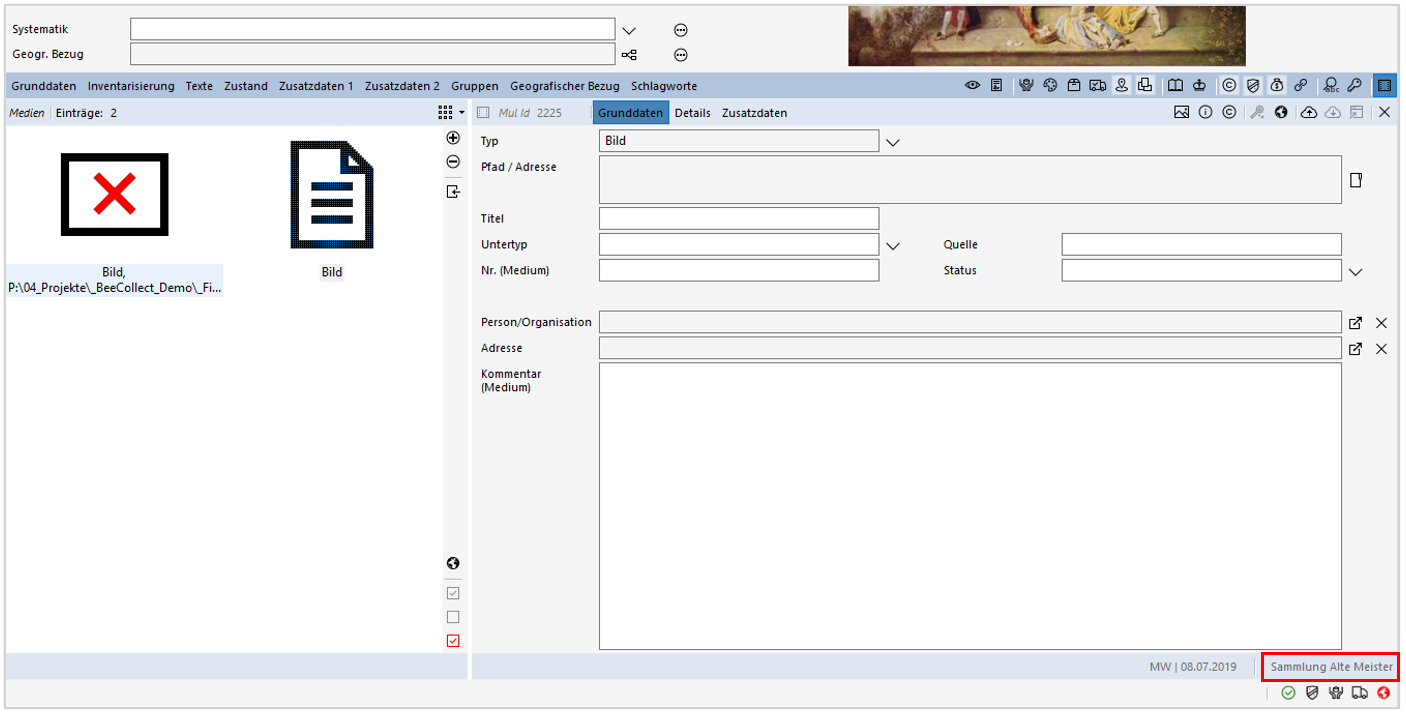The image size is (1406, 715).
Task: Open the Typ dropdown showing Bild
Action: point(892,141)
